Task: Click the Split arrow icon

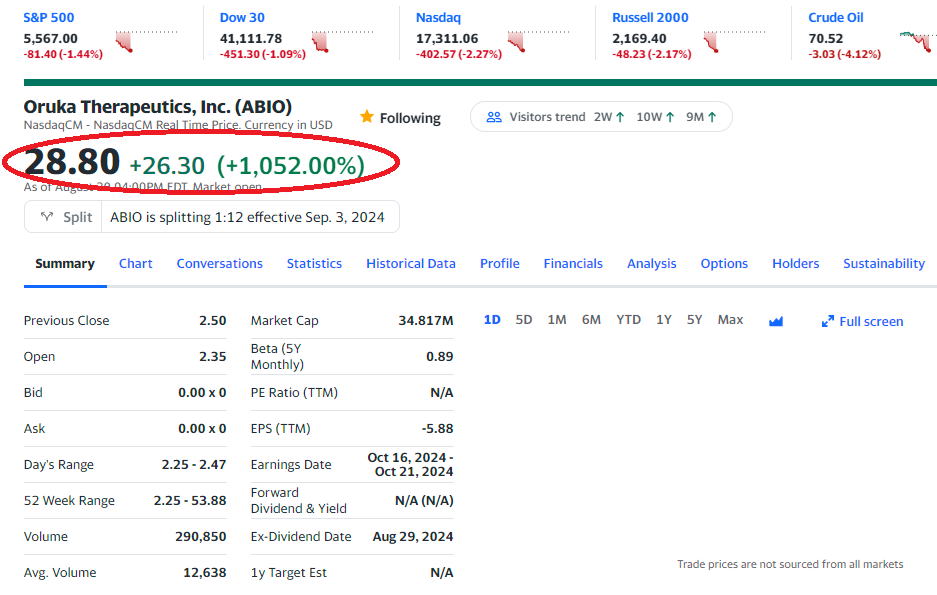Action: (x=47, y=217)
